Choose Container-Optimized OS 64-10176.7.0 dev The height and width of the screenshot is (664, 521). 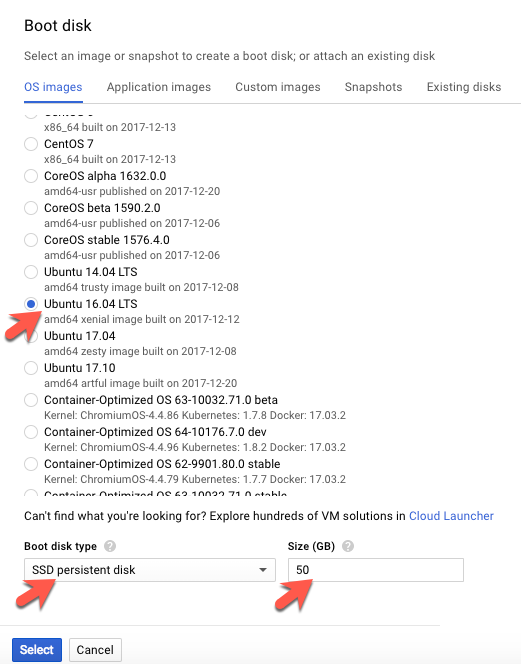[31, 432]
